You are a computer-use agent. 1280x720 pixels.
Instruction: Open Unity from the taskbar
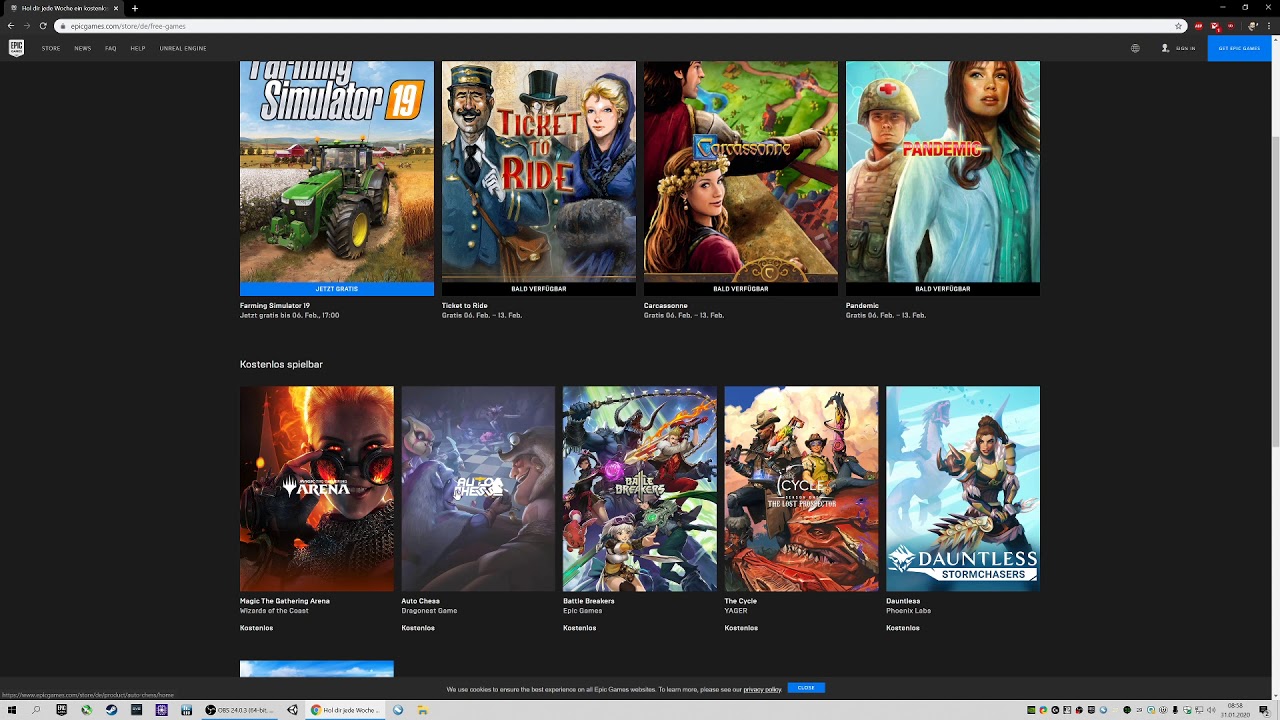click(x=292, y=710)
